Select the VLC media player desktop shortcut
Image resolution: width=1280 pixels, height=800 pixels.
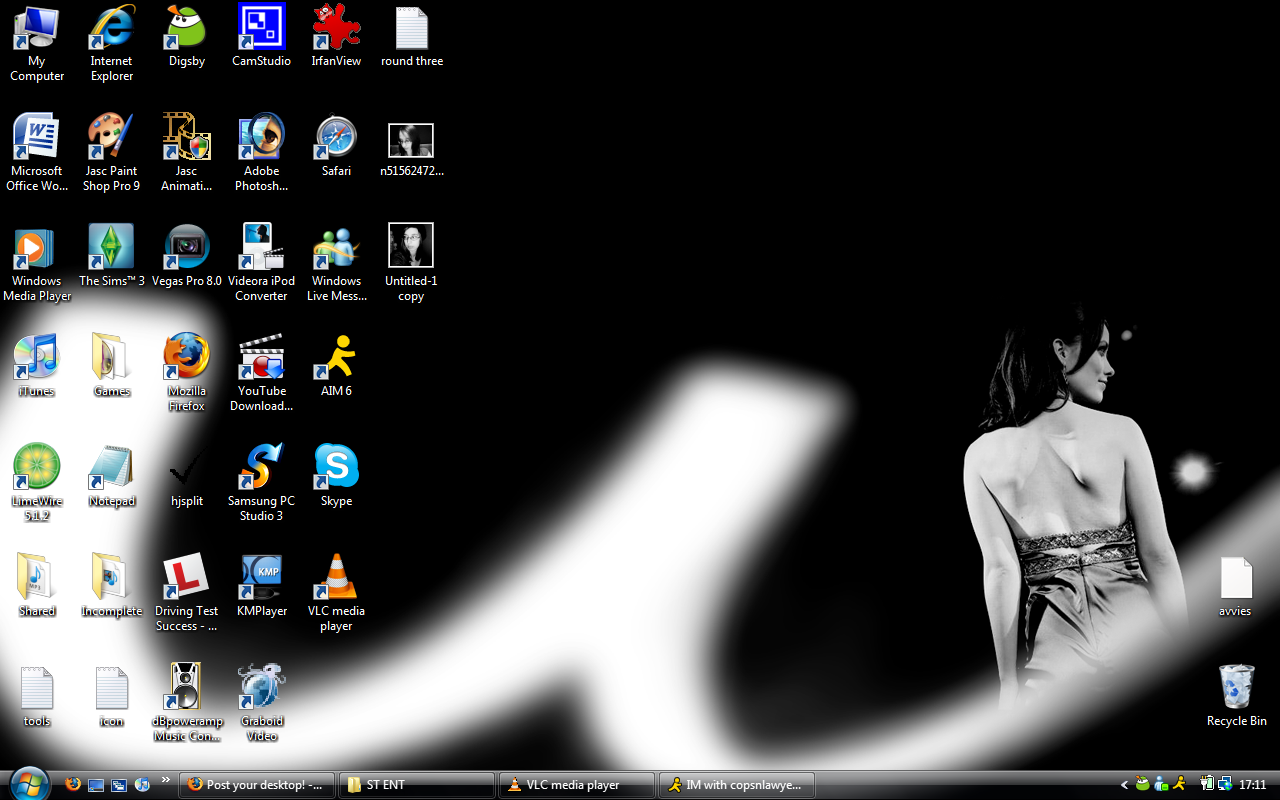tap(336, 578)
